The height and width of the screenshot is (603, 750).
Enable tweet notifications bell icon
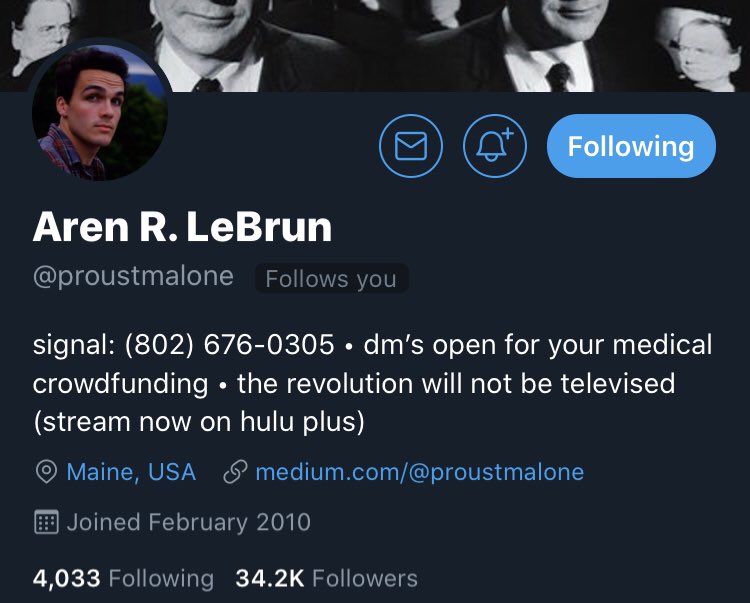pyautogui.click(x=495, y=146)
